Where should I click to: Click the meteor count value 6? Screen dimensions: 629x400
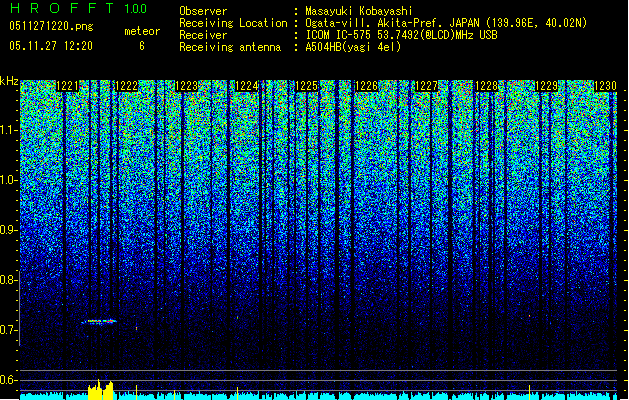click(142, 46)
